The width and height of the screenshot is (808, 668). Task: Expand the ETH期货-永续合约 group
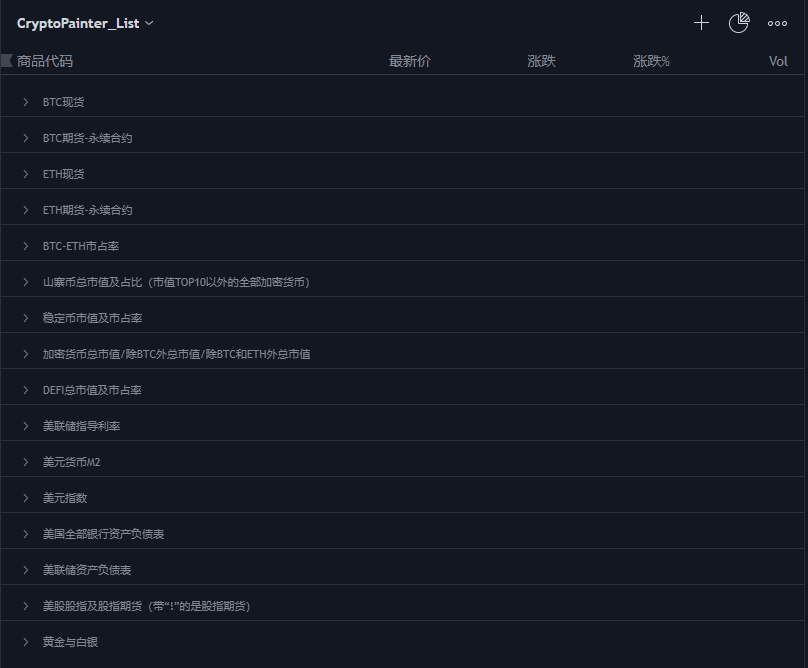(26, 210)
